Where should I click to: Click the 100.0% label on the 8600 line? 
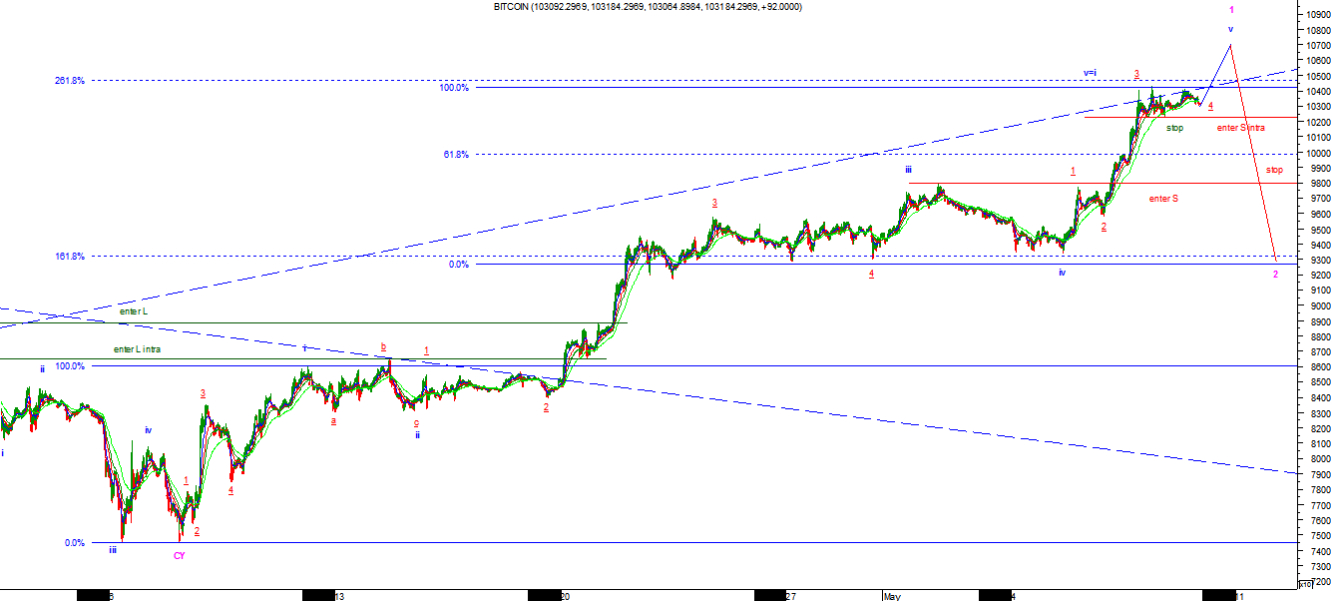tap(70, 366)
